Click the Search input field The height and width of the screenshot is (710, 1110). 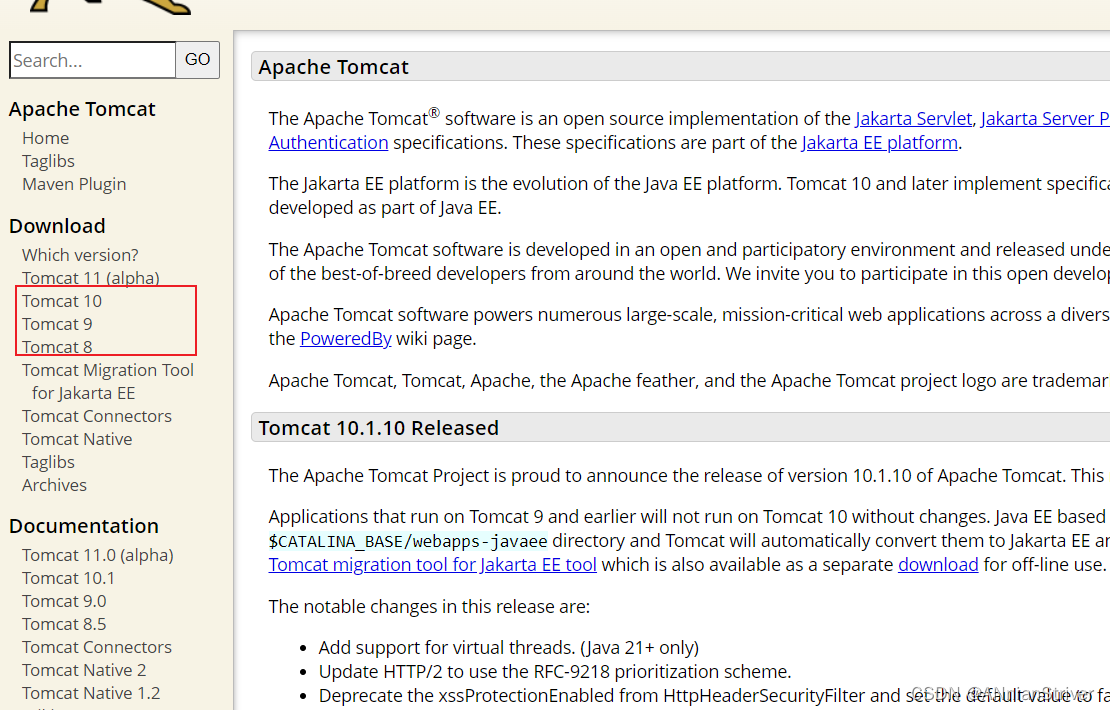pos(92,60)
